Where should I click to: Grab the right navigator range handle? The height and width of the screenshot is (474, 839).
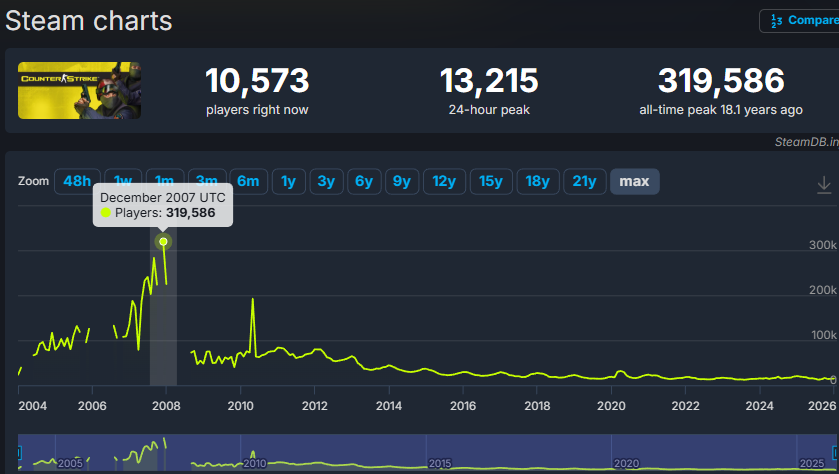pos(835,453)
